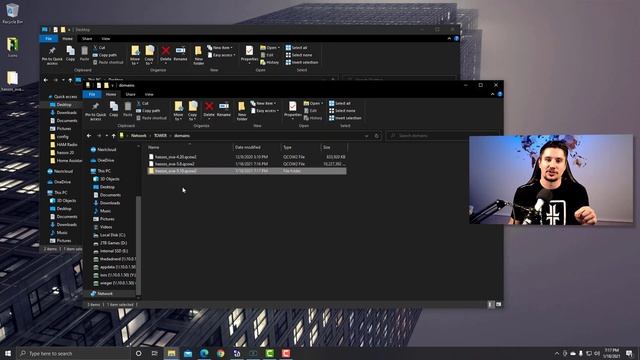Image resolution: width=640 pixels, height=360 pixels.
Task: Open the View tab in the Desktop window
Action: pyautogui.click(x=106, y=39)
